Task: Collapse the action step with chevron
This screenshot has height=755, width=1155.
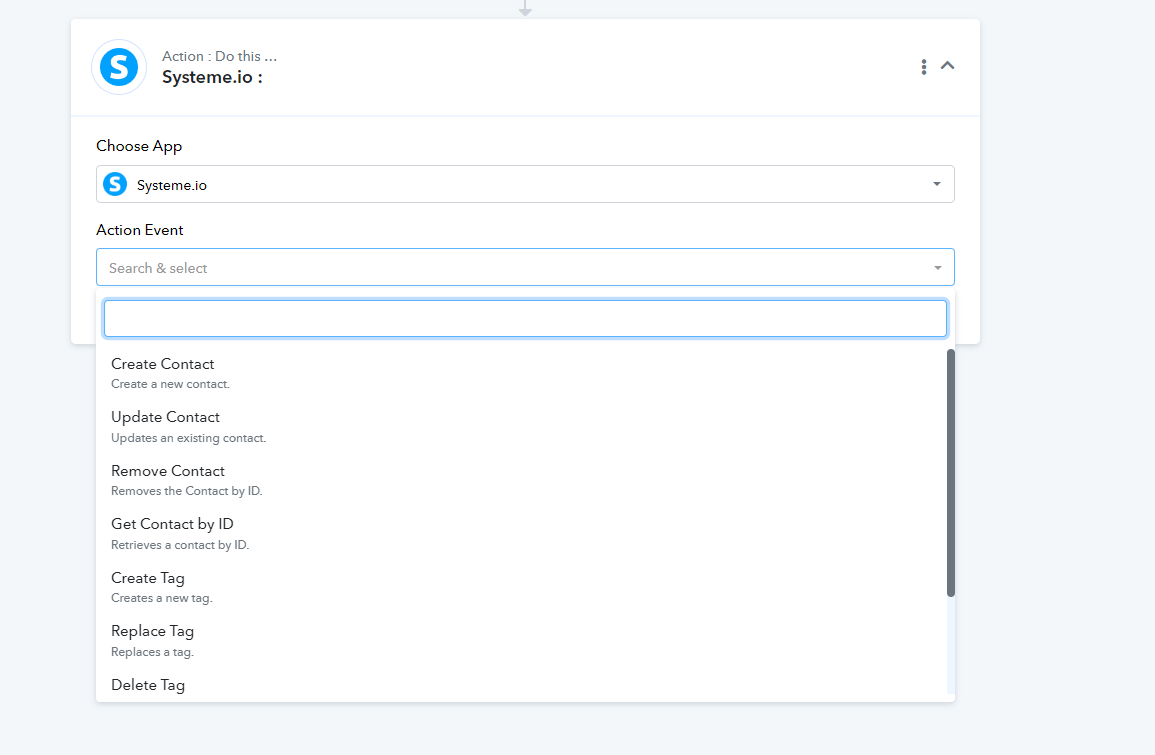Action: coord(948,66)
